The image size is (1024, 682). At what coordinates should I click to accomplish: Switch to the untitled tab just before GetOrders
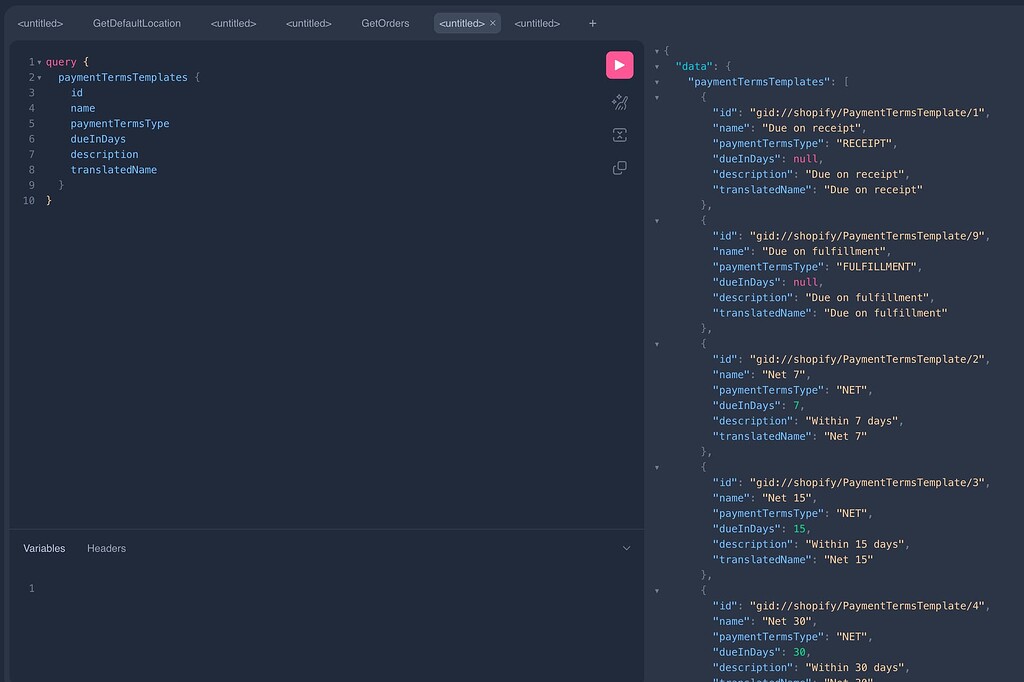click(309, 23)
